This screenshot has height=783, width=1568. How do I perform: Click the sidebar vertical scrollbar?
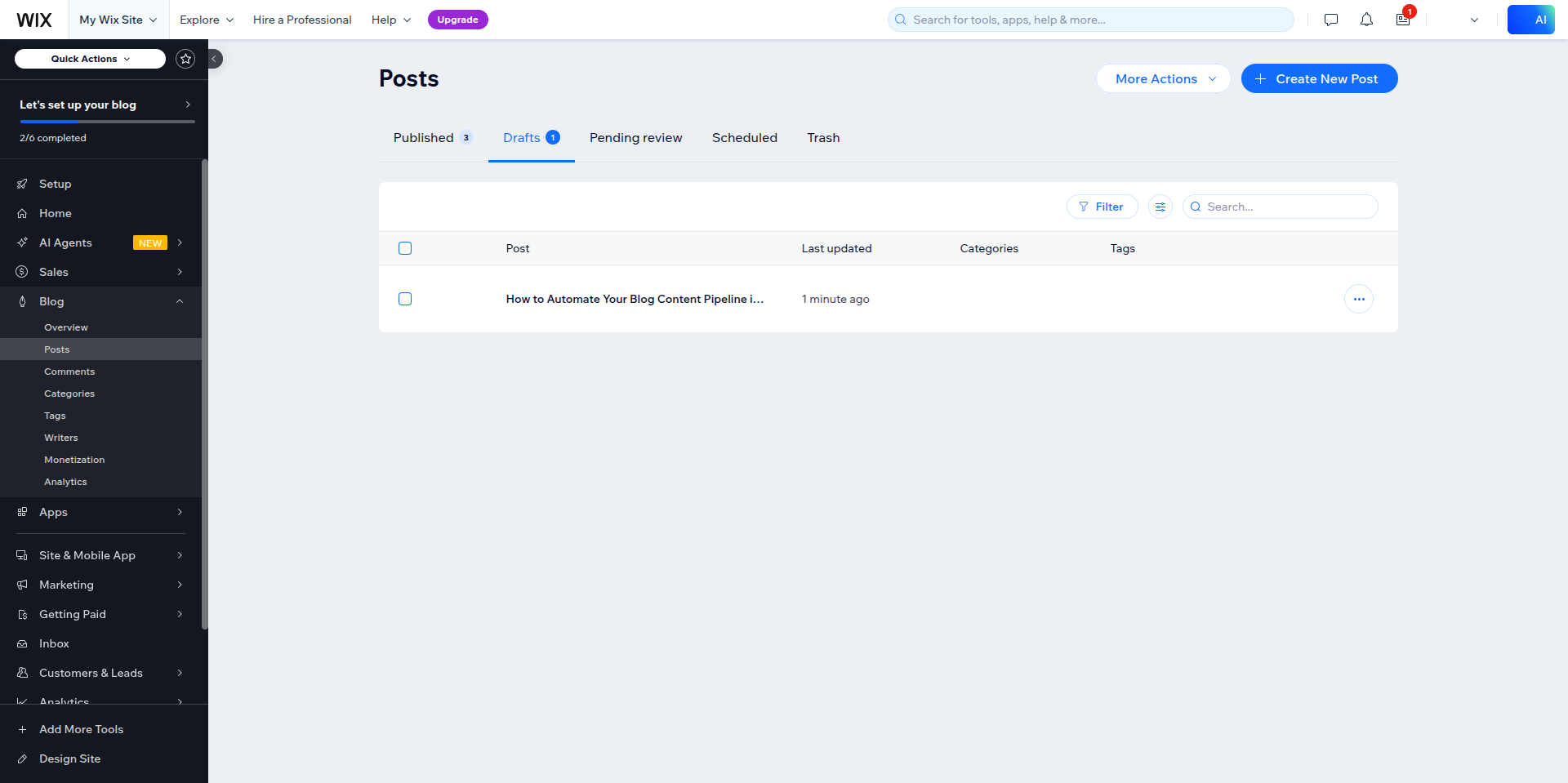(205, 394)
